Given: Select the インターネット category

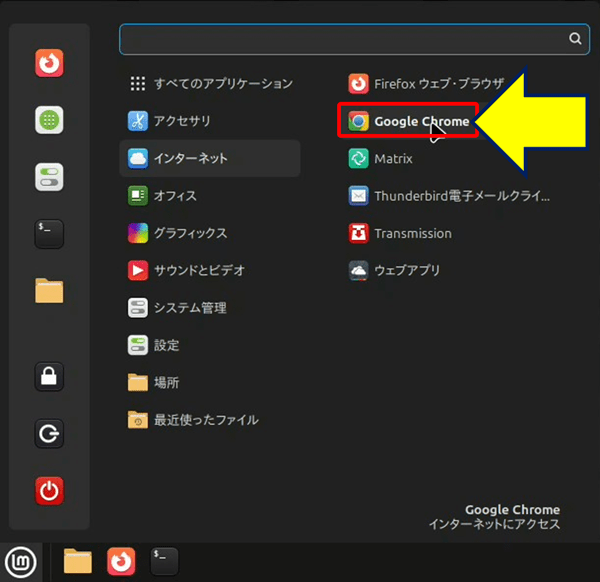Looking at the screenshot, I should 210,158.
